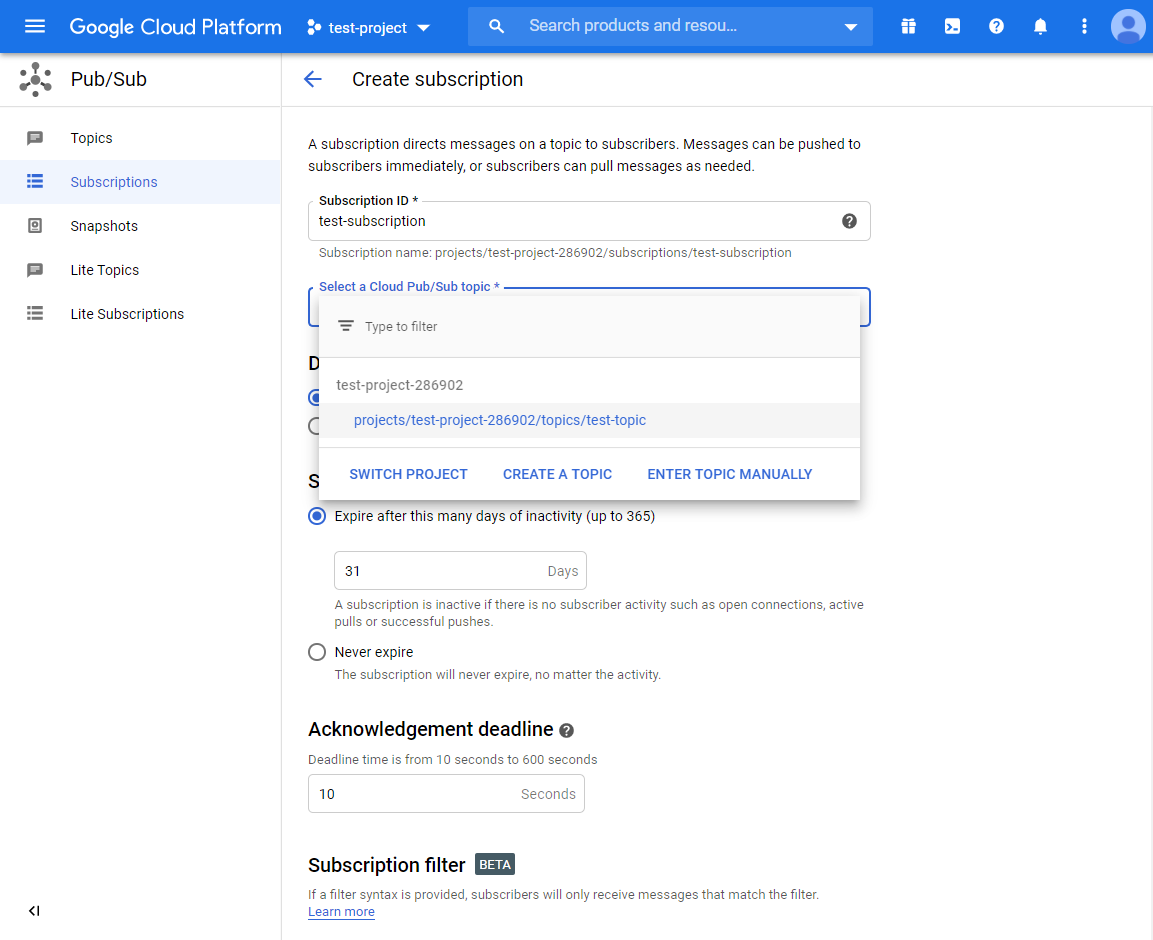Image resolution: width=1153 pixels, height=940 pixels.
Task: Click the Snapshots sidebar icon
Action: (35, 226)
